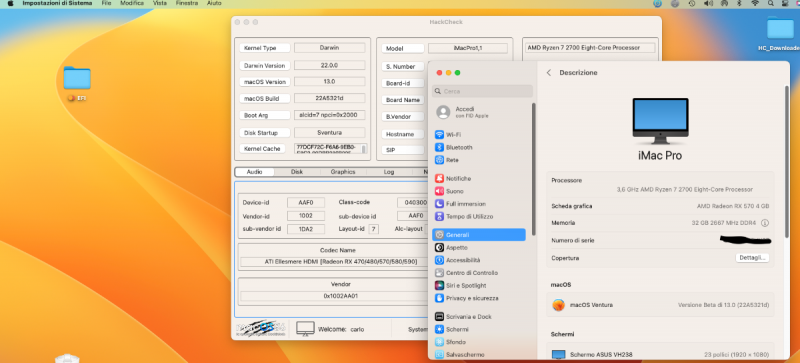
Task: Click the Dettagli button for Copertura
Action: point(752,258)
